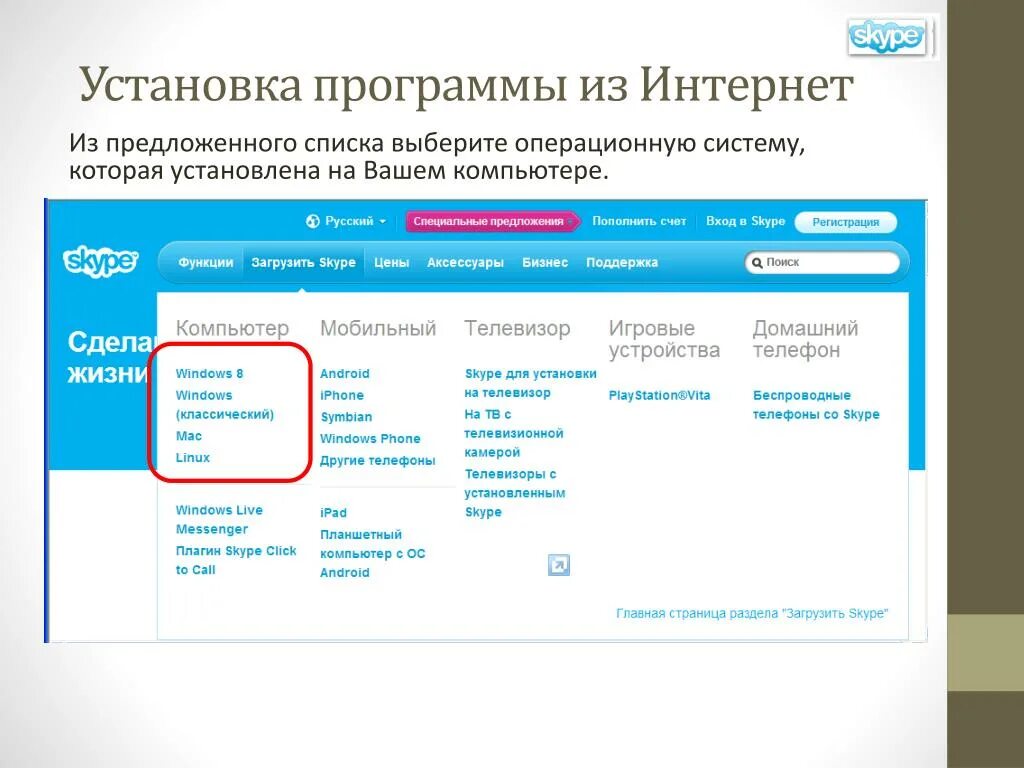Open the Функции menu item
The width and height of the screenshot is (1024, 768).
point(206,263)
